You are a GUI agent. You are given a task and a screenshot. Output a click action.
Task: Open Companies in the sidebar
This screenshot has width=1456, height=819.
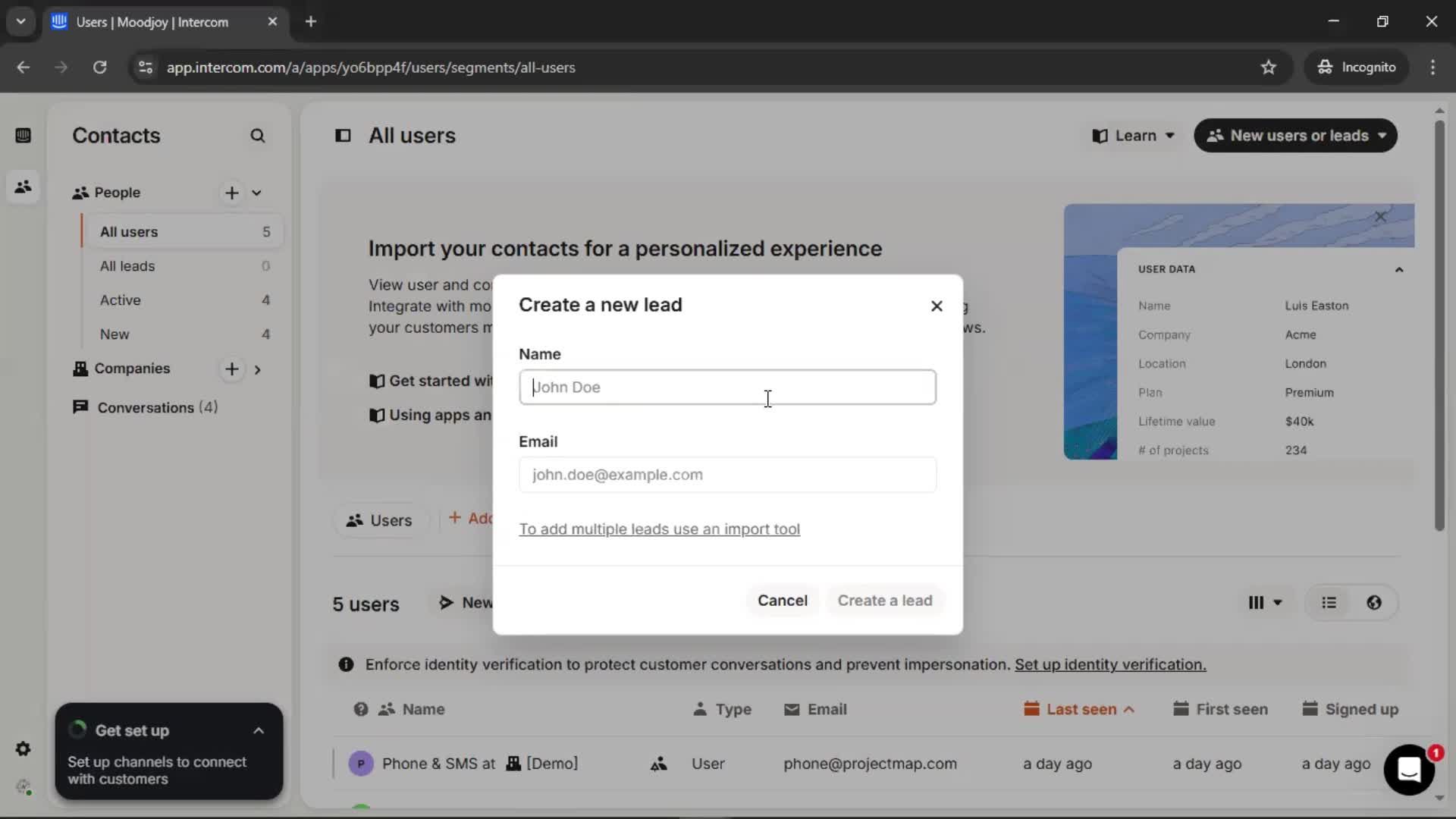coord(131,369)
